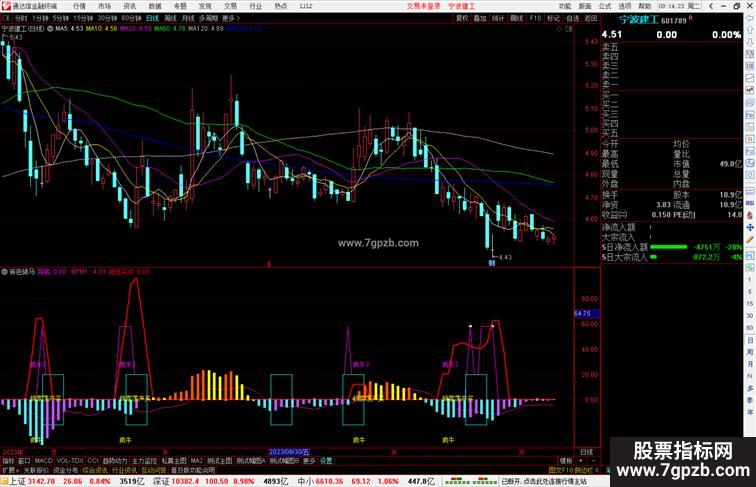Viewport: 756px width, 487px height.
Task: Switch chart to 分时 intraday view
Action: [21, 18]
